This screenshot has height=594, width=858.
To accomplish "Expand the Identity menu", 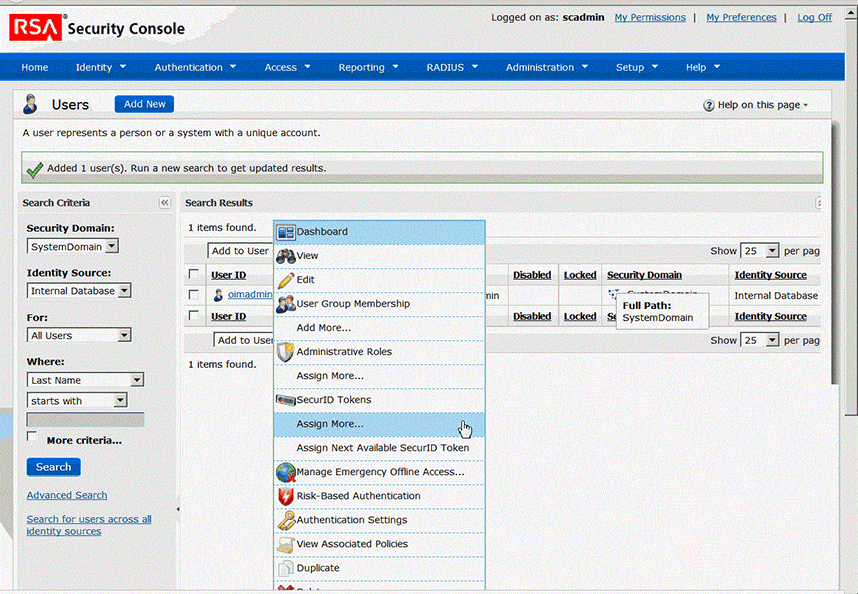I will coord(101,67).
